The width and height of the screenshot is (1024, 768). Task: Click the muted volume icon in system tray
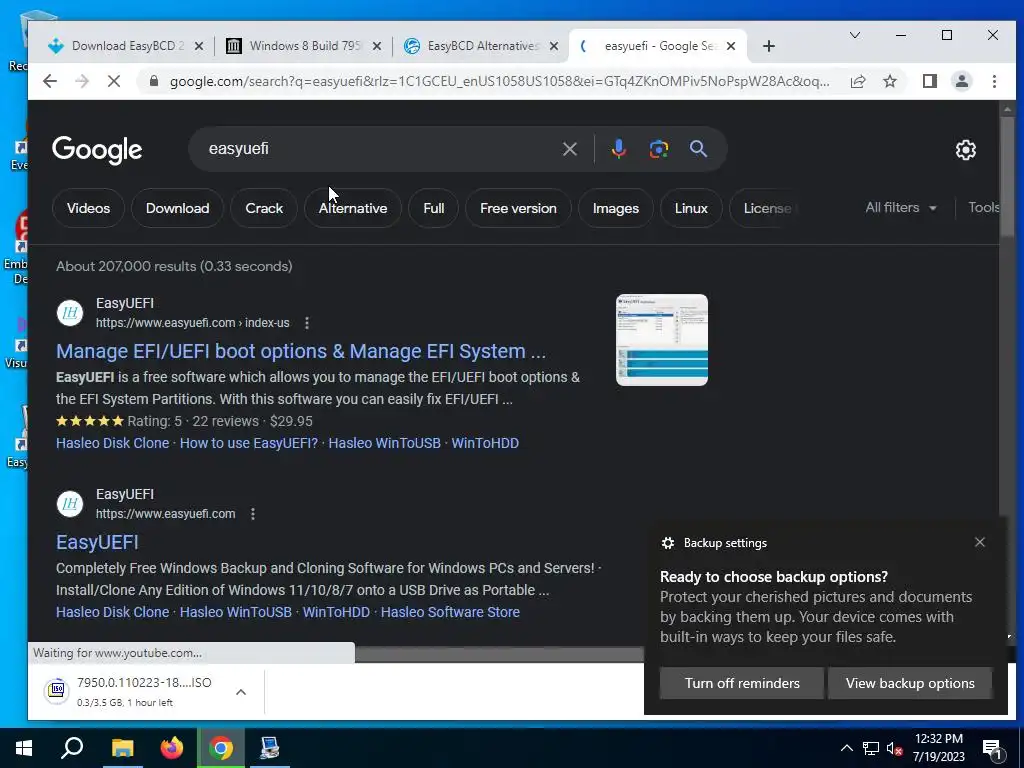coord(894,748)
